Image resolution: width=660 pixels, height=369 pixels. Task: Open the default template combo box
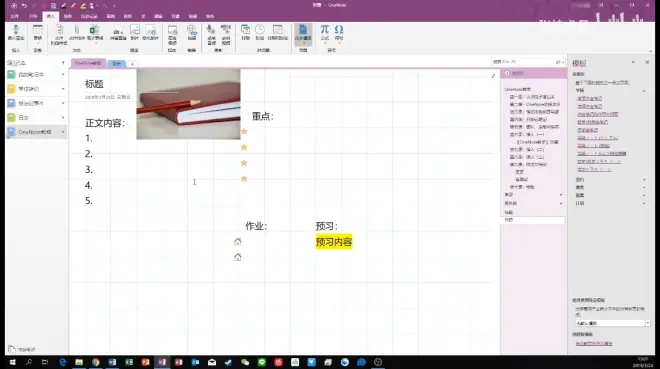click(612, 323)
